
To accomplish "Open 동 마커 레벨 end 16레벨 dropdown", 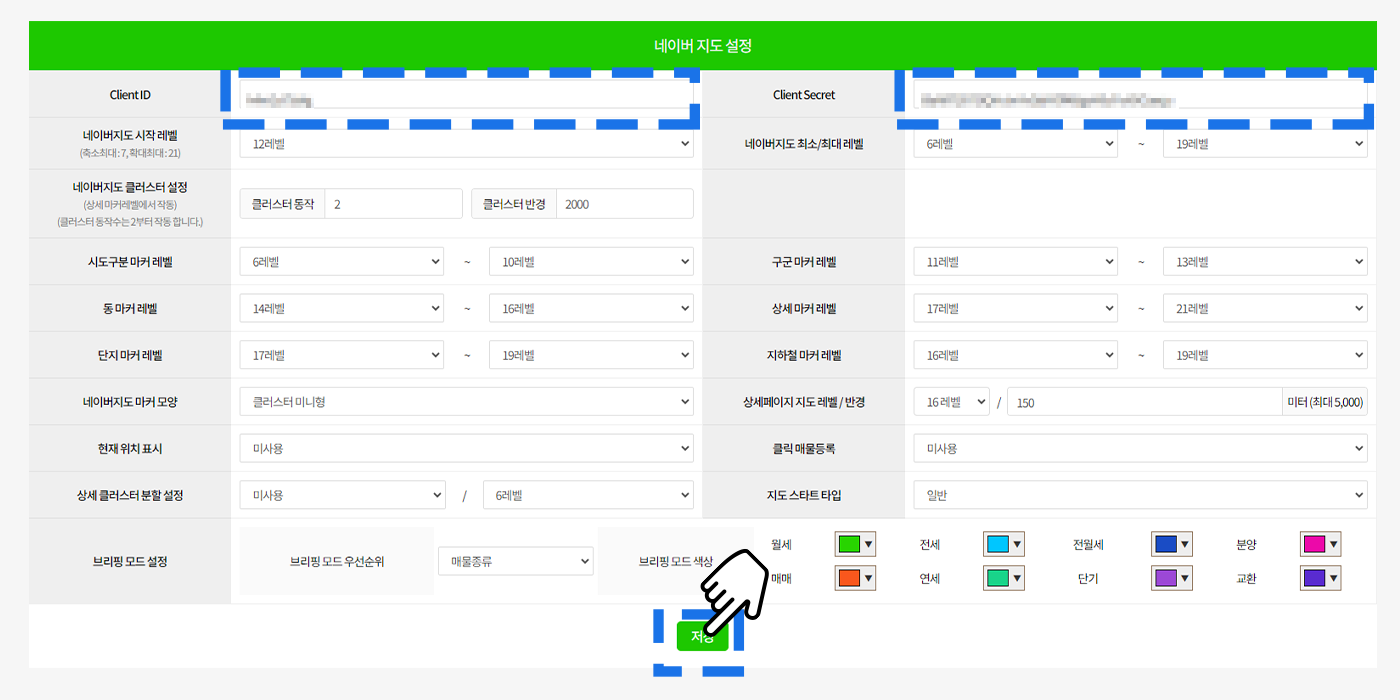I will click(591, 309).
